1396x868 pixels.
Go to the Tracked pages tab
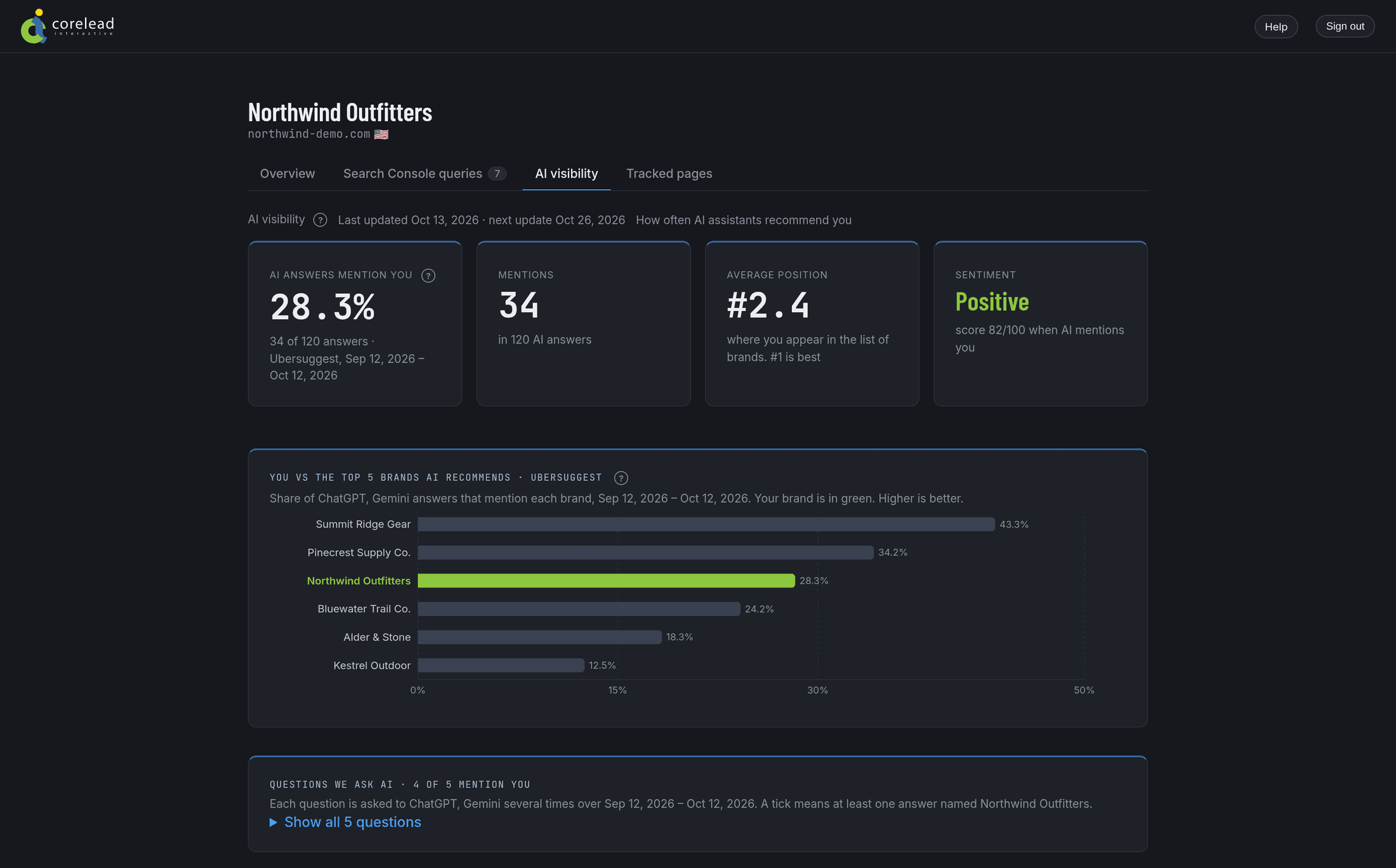tap(669, 174)
